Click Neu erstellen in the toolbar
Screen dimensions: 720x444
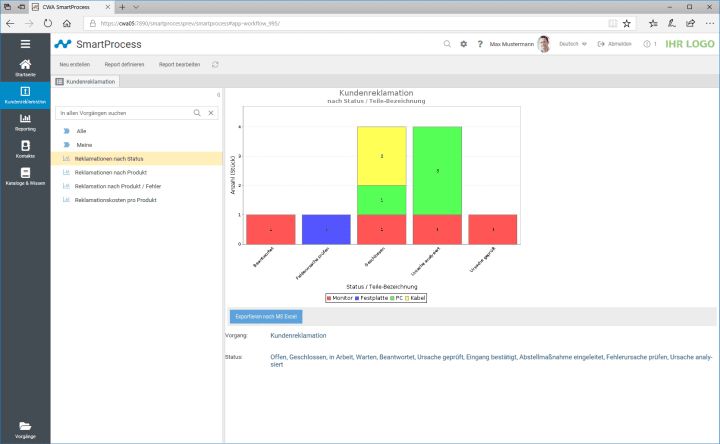[x=75, y=65]
